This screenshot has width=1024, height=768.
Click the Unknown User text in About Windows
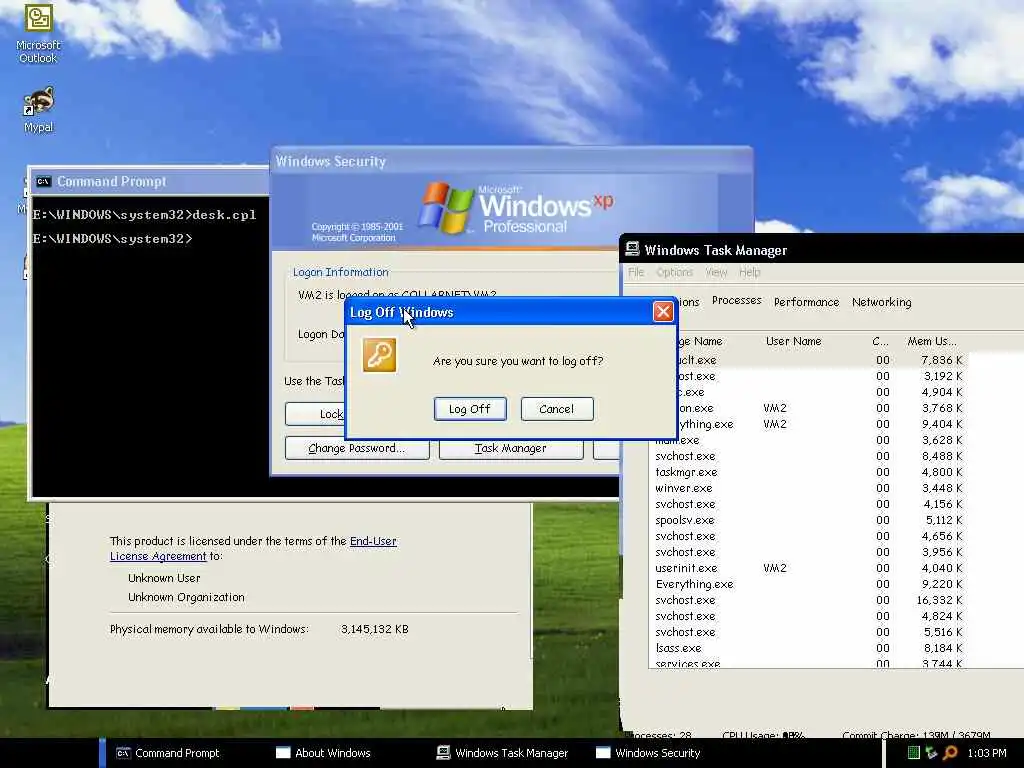[164, 578]
